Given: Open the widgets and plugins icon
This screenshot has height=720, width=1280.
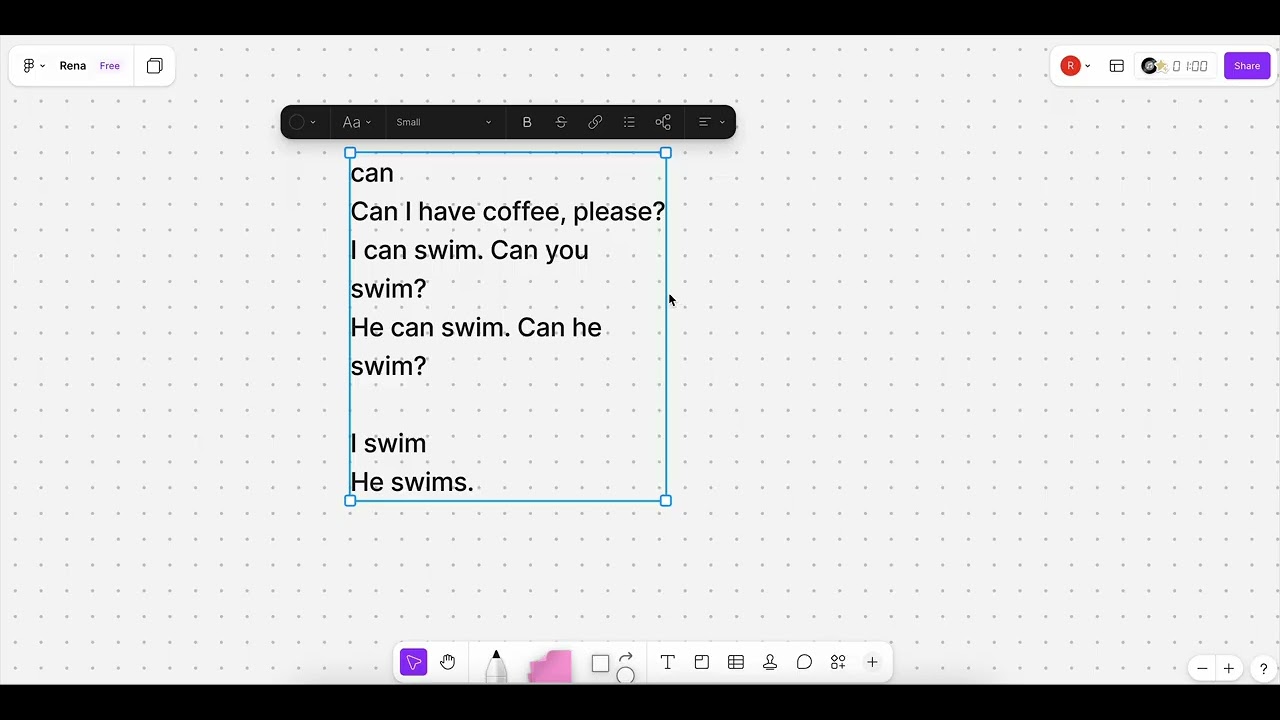Looking at the screenshot, I should (838, 662).
